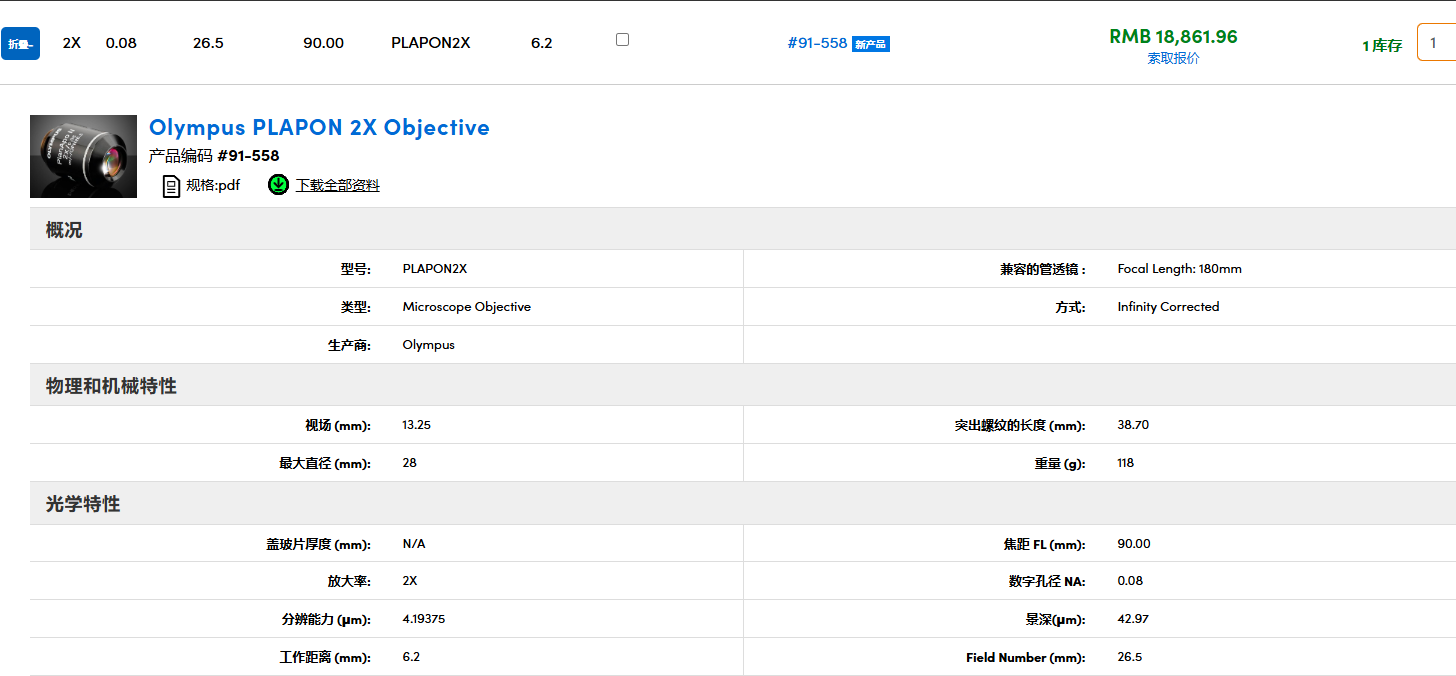Open the 规格:pdf specification link
The height and width of the screenshot is (676, 1456).
pos(213,185)
